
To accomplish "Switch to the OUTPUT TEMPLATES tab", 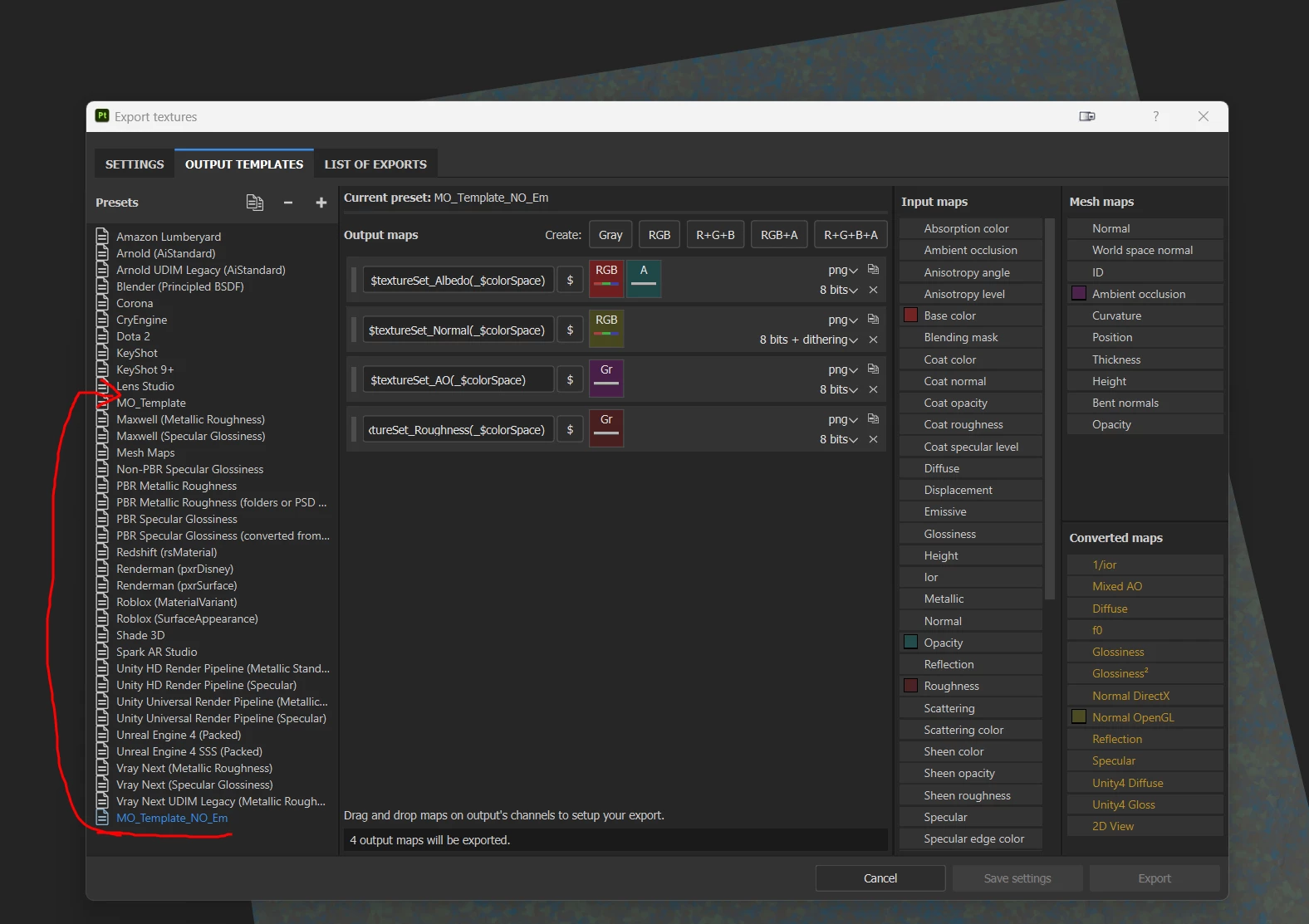I will coord(244,164).
